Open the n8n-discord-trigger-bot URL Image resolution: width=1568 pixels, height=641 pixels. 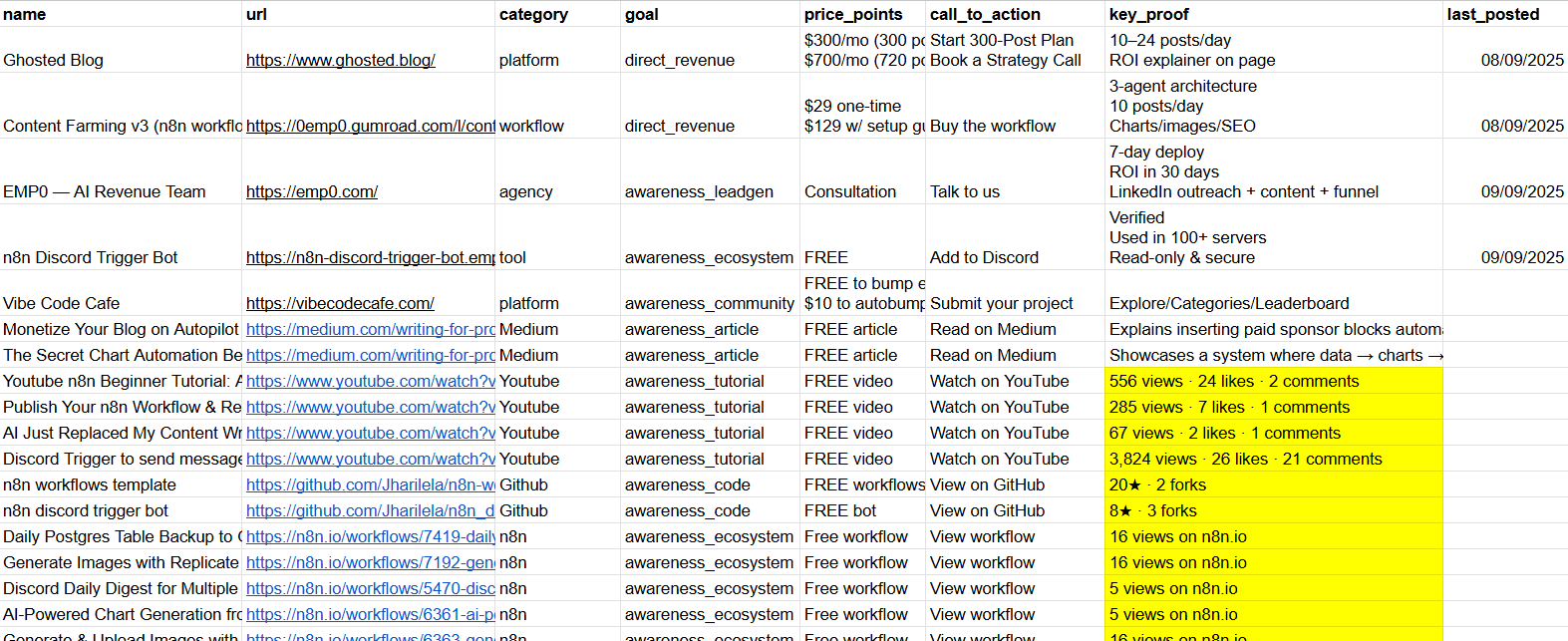tap(370, 257)
